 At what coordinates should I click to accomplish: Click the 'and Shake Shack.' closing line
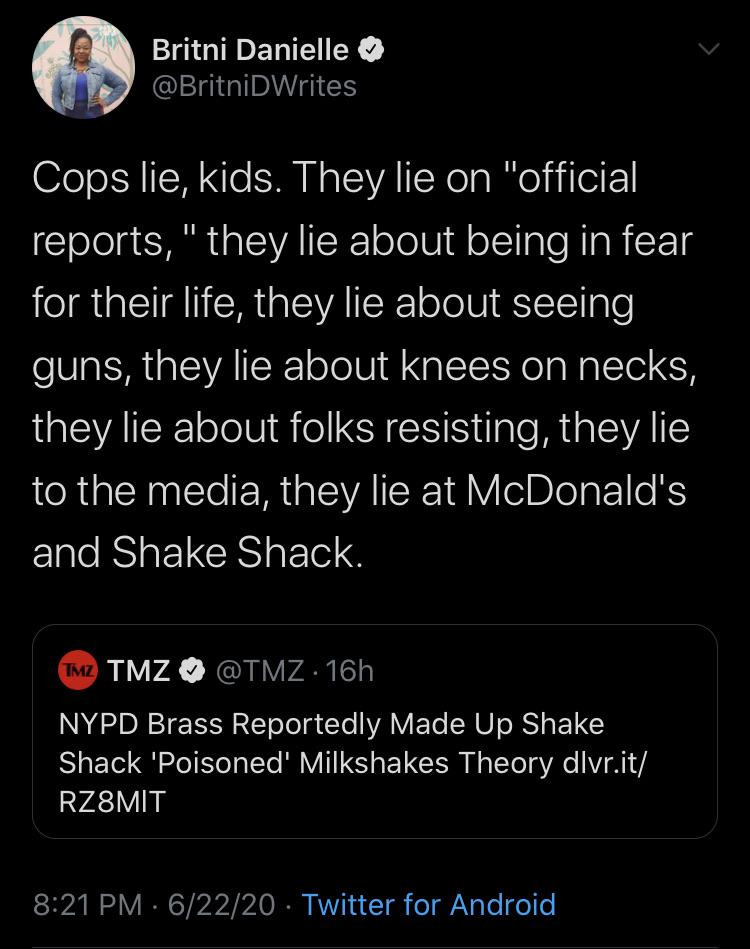tap(195, 552)
